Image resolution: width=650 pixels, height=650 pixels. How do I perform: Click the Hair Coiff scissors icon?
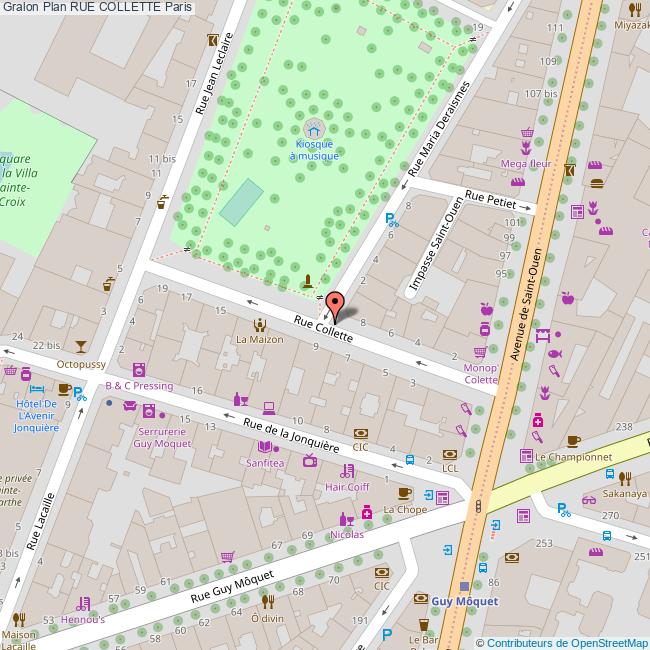coord(348,471)
